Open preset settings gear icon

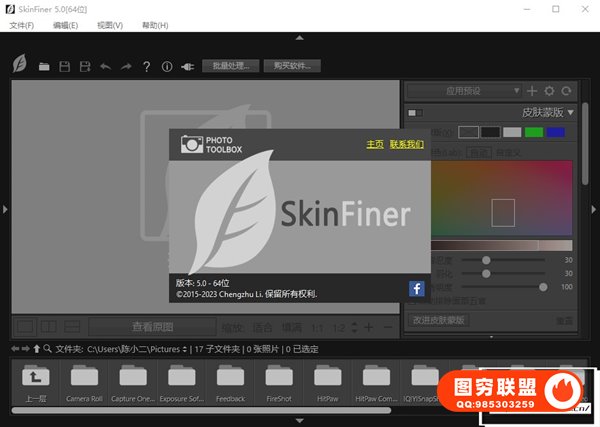pos(549,91)
